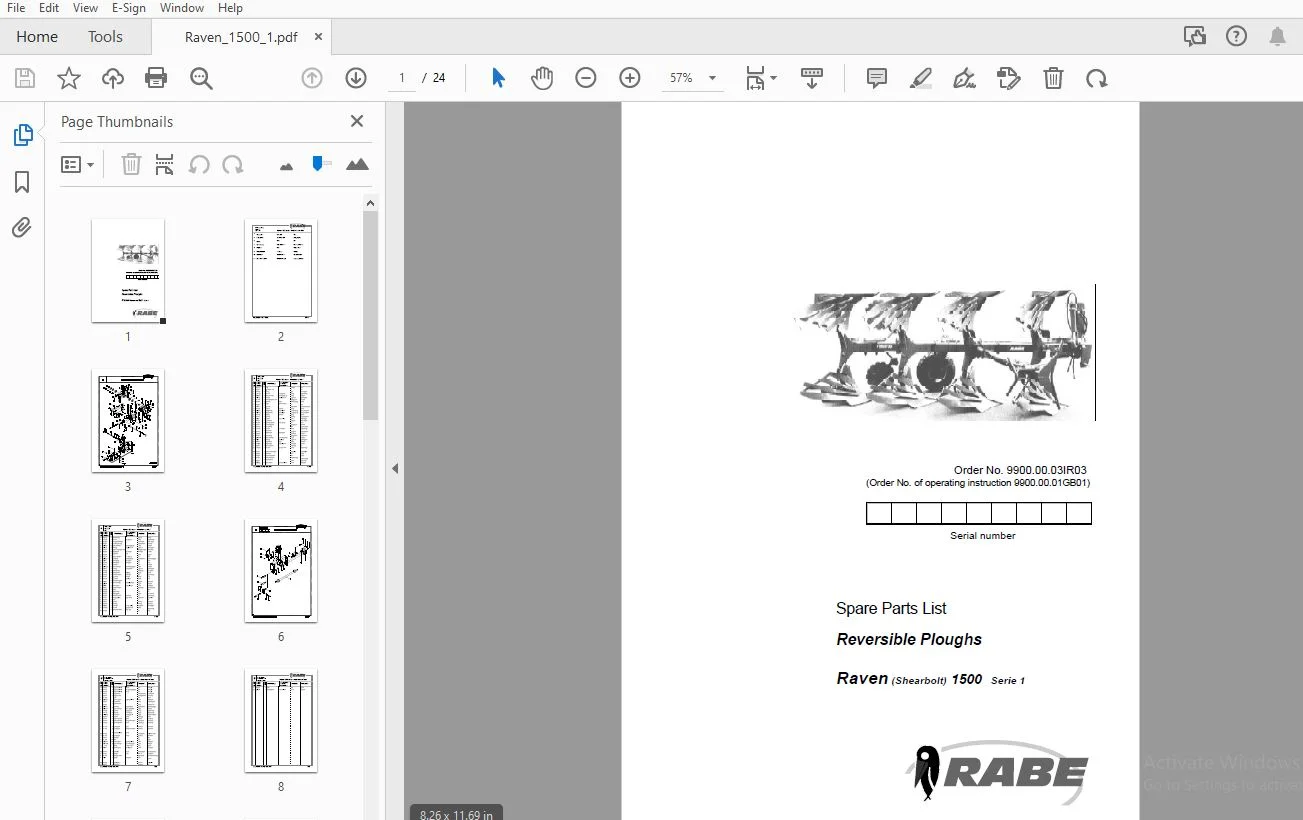The height and width of the screenshot is (820, 1303).
Task: Open the thumbnails options menu dropdown
Action: 78,165
